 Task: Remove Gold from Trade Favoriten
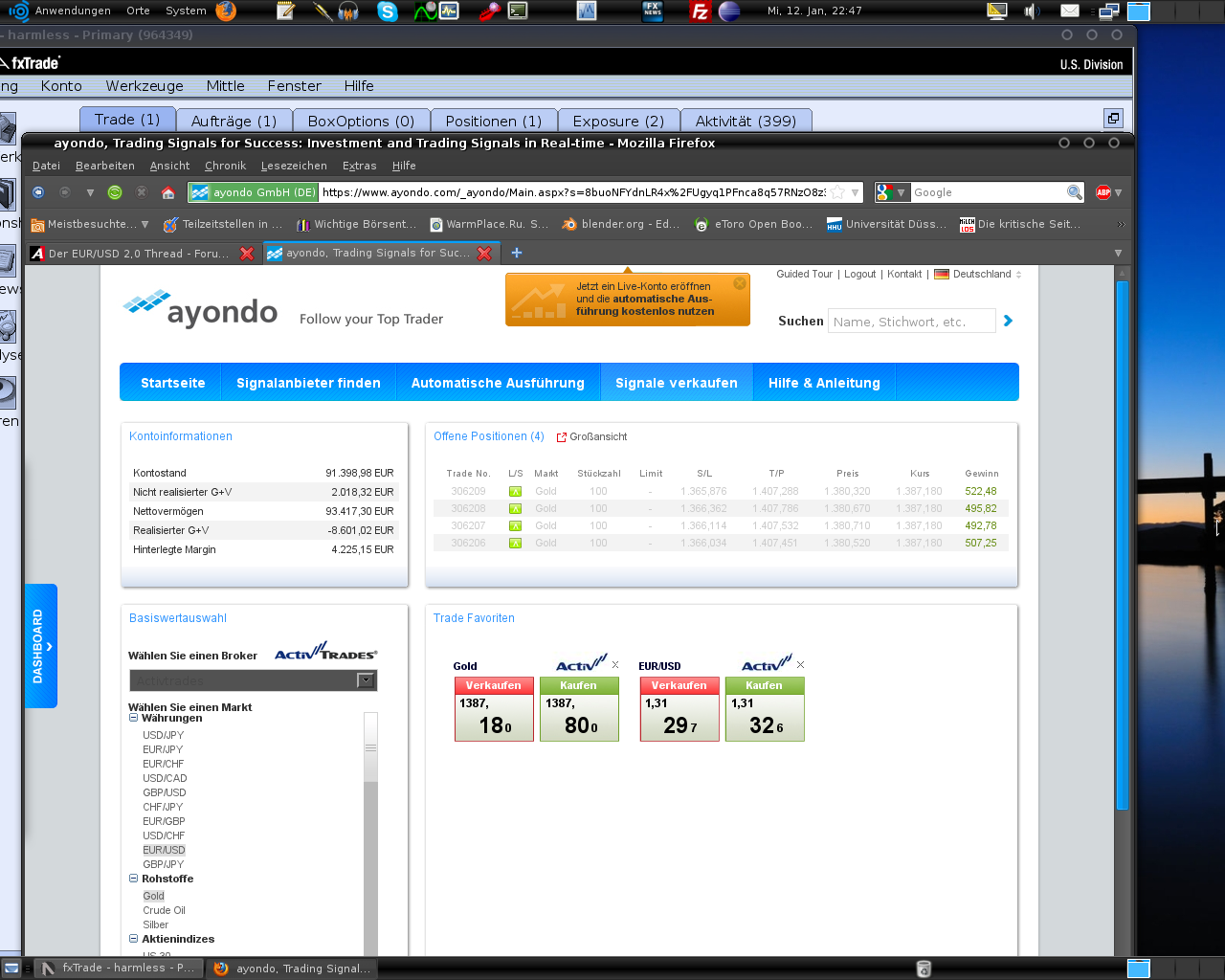point(615,665)
